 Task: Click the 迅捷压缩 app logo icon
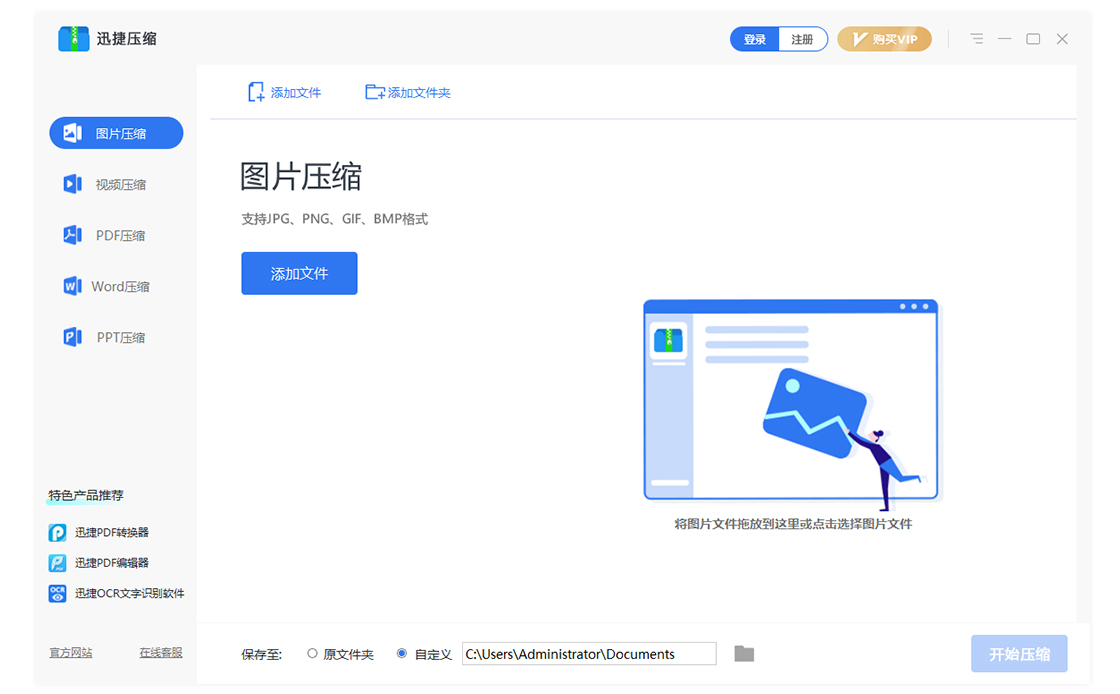[74, 39]
